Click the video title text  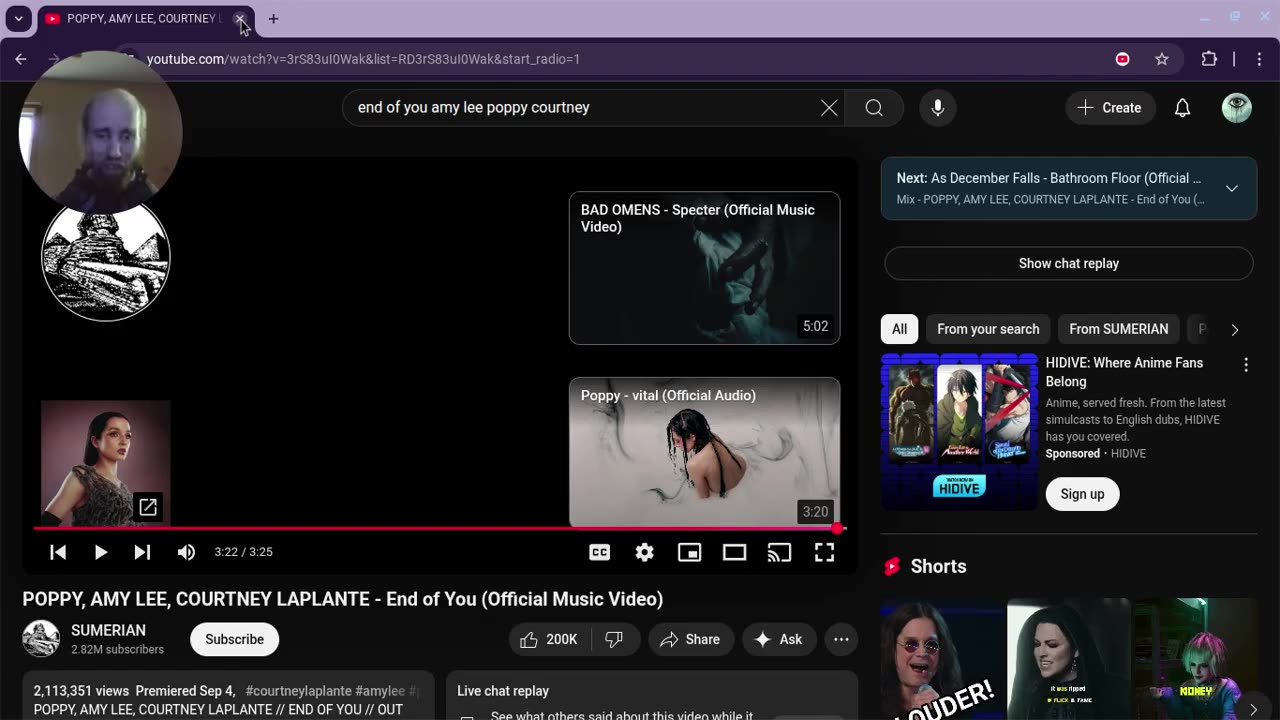coord(343,599)
